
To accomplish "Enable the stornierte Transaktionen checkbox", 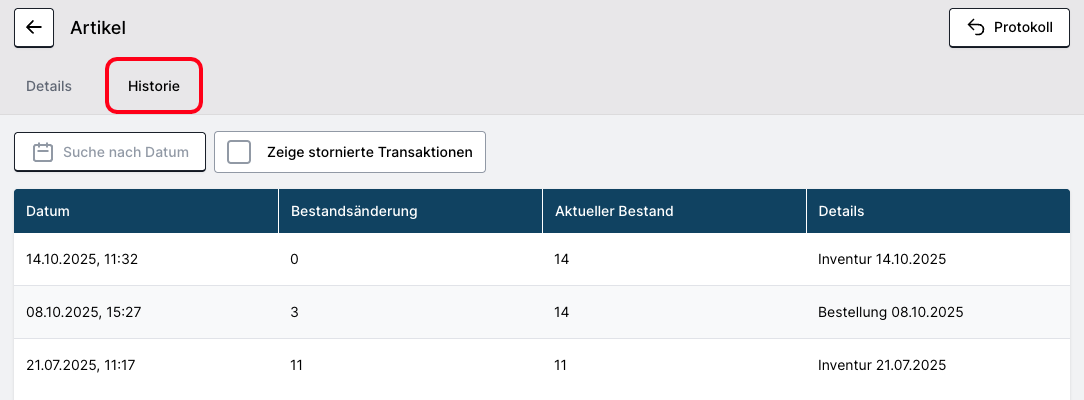I will point(239,152).
